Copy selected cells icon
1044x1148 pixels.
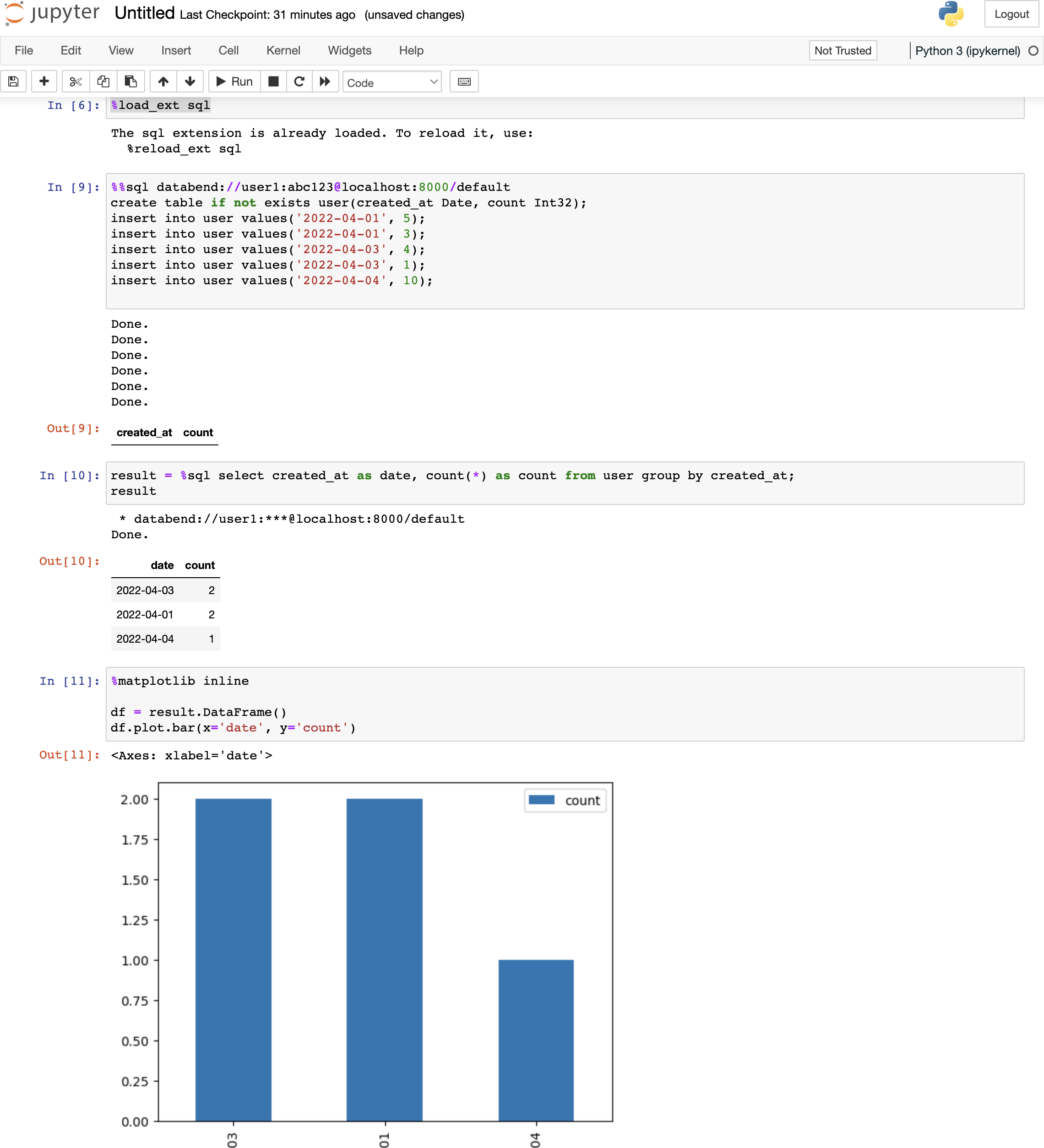tap(103, 81)
